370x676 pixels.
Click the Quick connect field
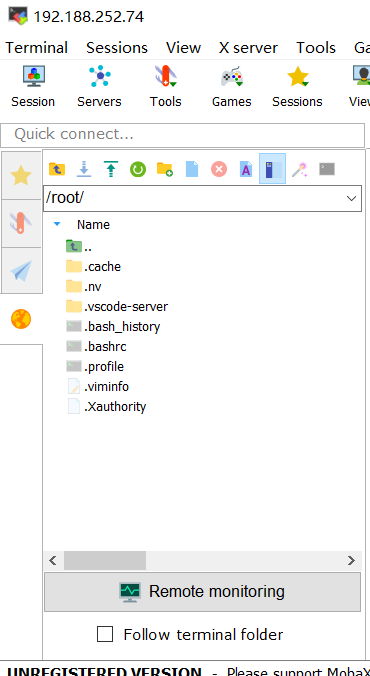tap(182, 135)
